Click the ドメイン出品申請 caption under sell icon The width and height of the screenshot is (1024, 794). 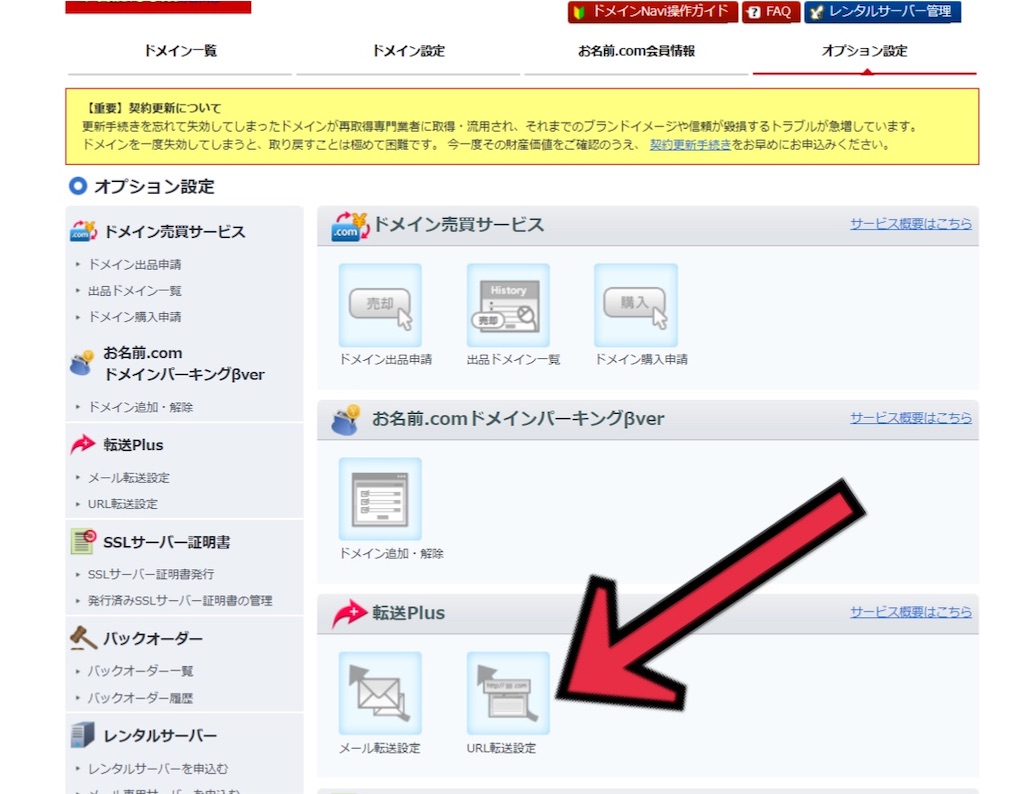[x=386, y=359]
